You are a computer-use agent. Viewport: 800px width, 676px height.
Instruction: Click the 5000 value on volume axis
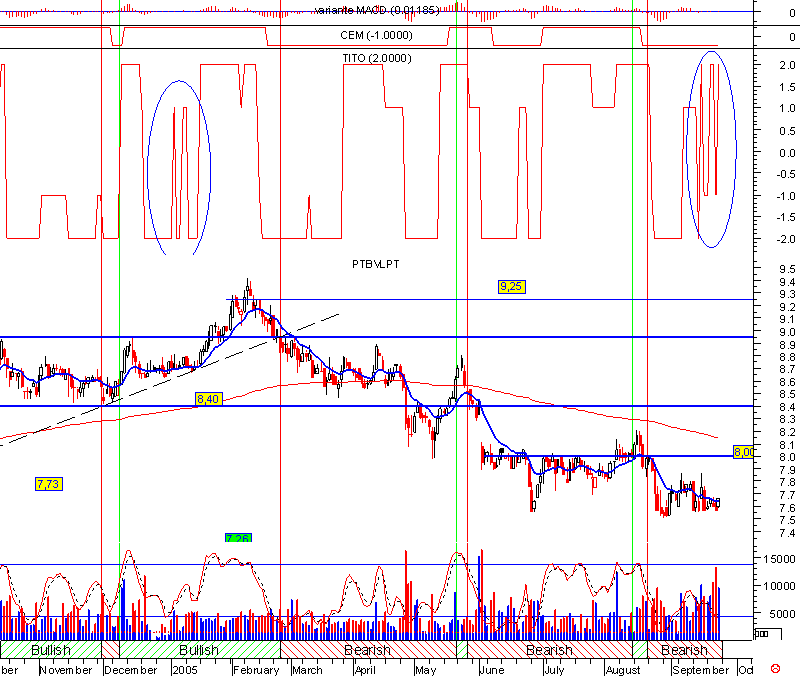[782, 614]
